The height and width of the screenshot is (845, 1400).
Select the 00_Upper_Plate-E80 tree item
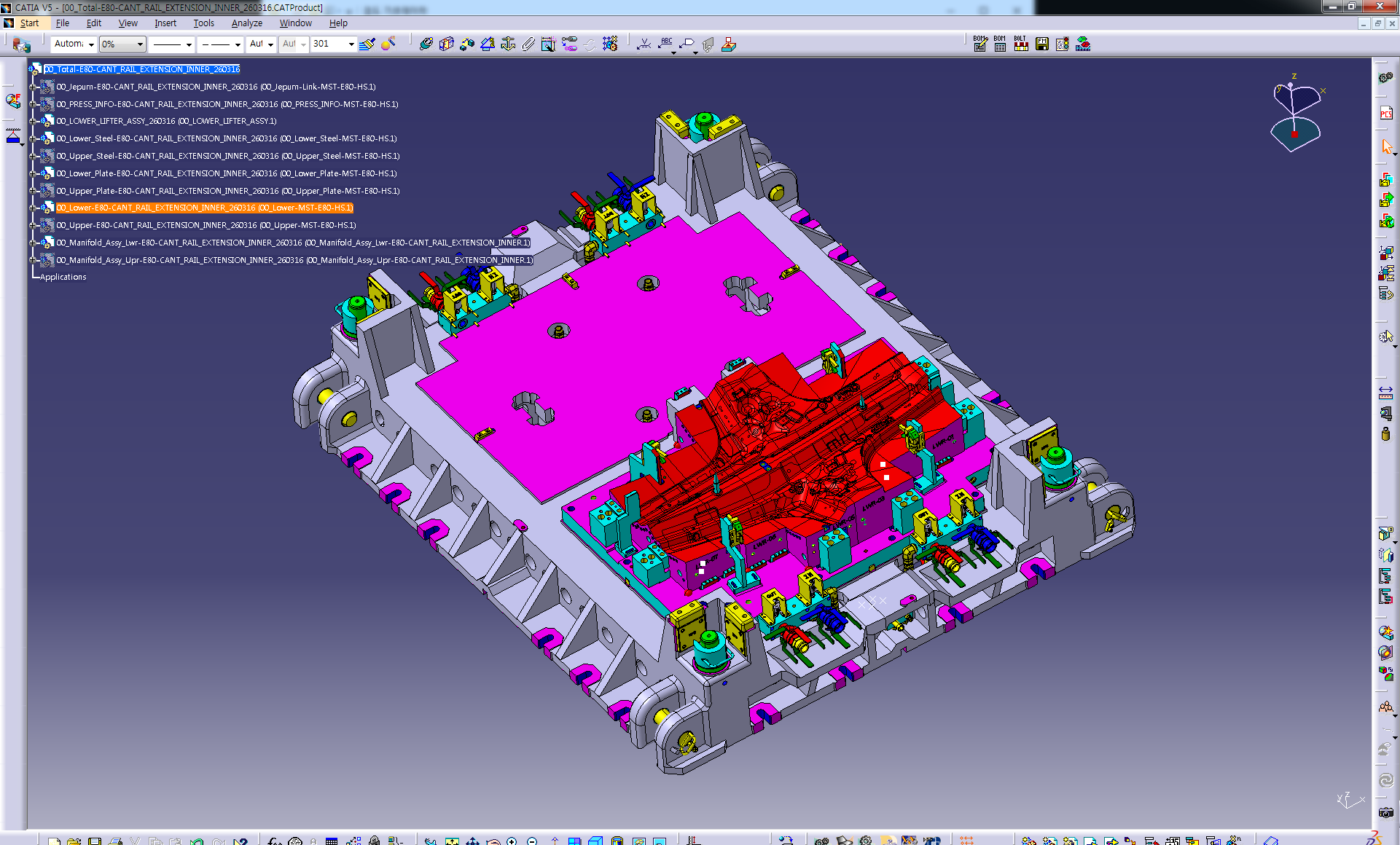coord(228,191)
